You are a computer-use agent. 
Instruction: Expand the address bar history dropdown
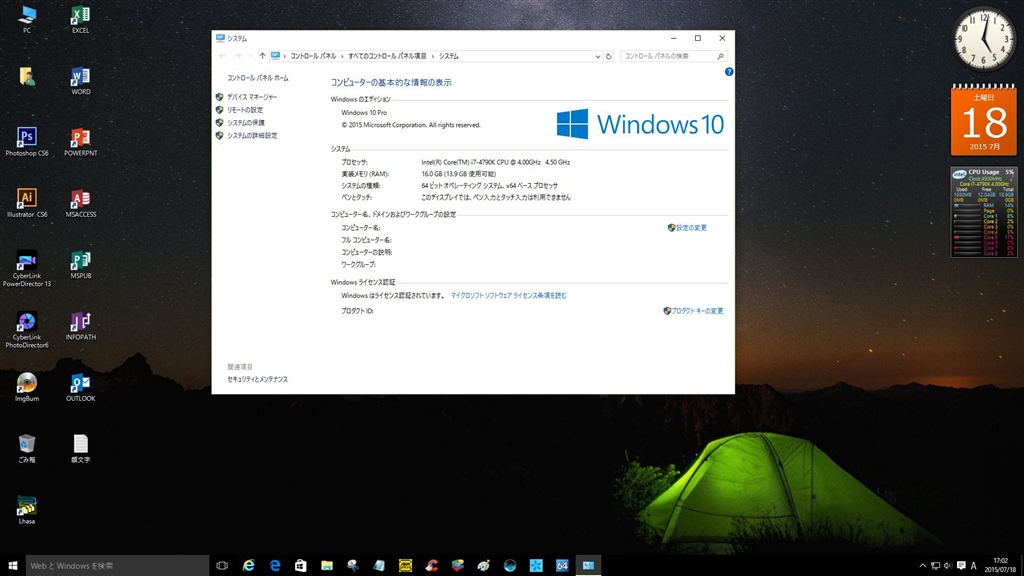pyautogui.click(x=598, y=56)
